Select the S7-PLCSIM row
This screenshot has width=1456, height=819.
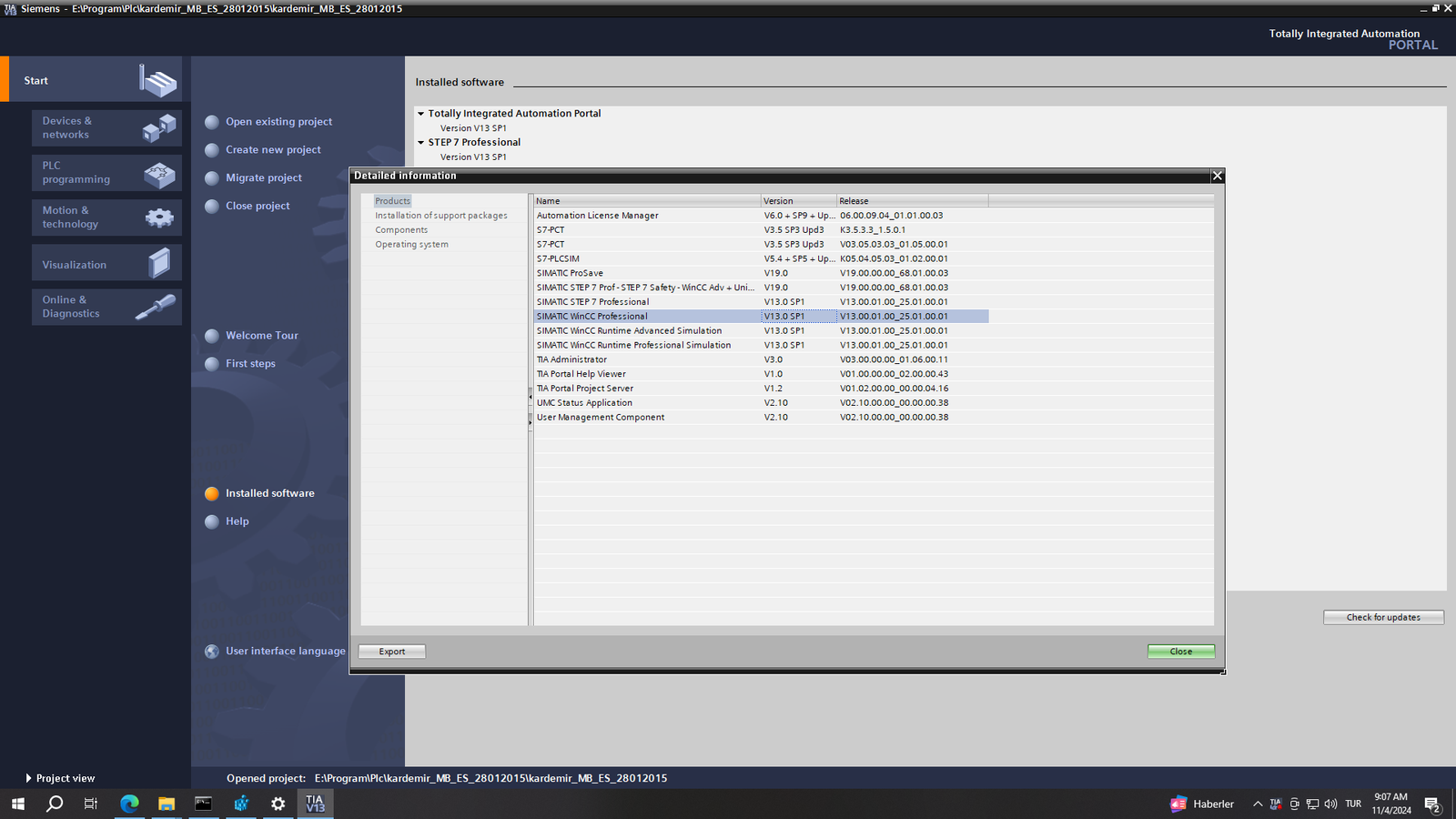761,258
